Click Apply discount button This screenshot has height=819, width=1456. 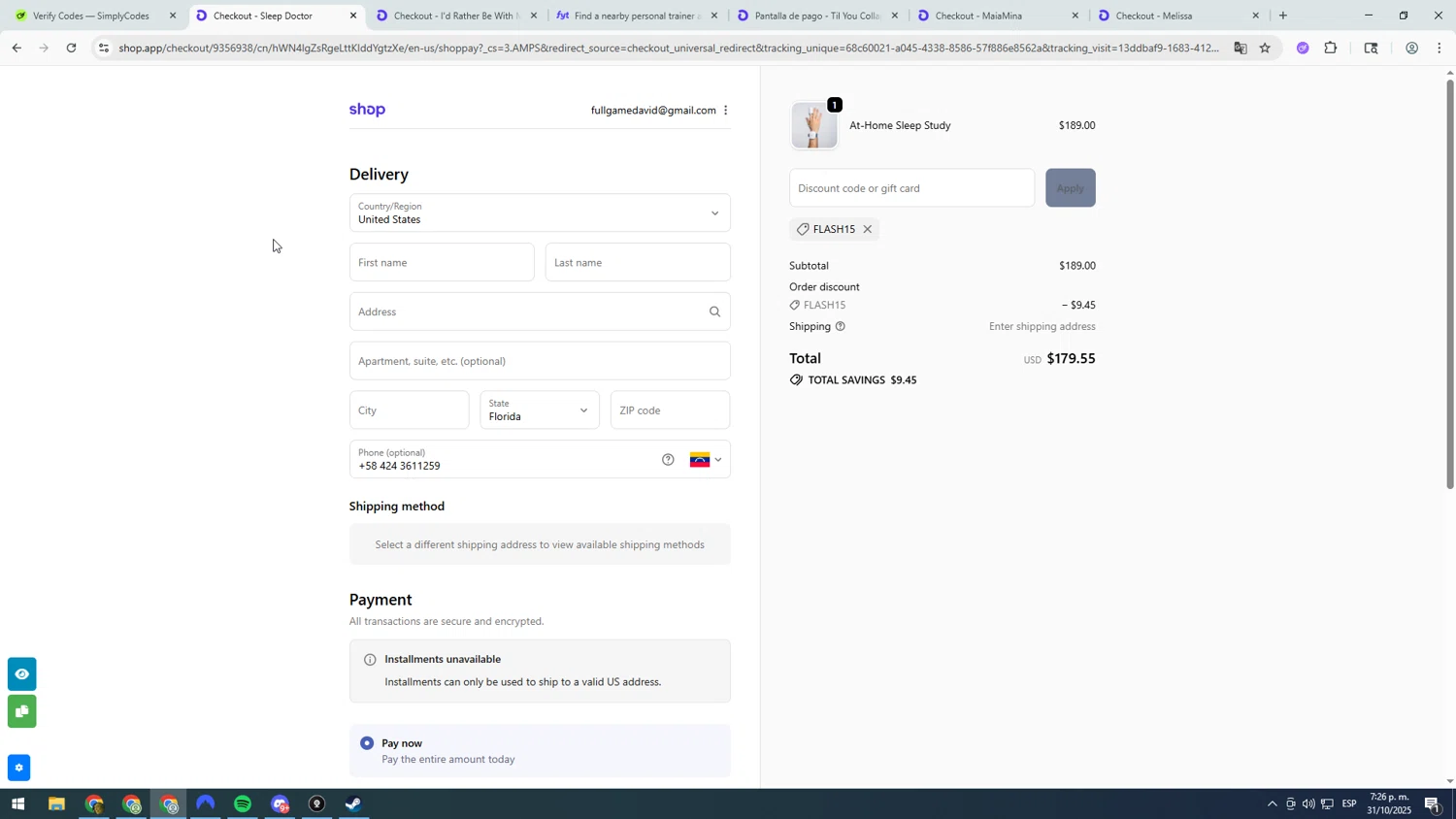pos(1070,188)
